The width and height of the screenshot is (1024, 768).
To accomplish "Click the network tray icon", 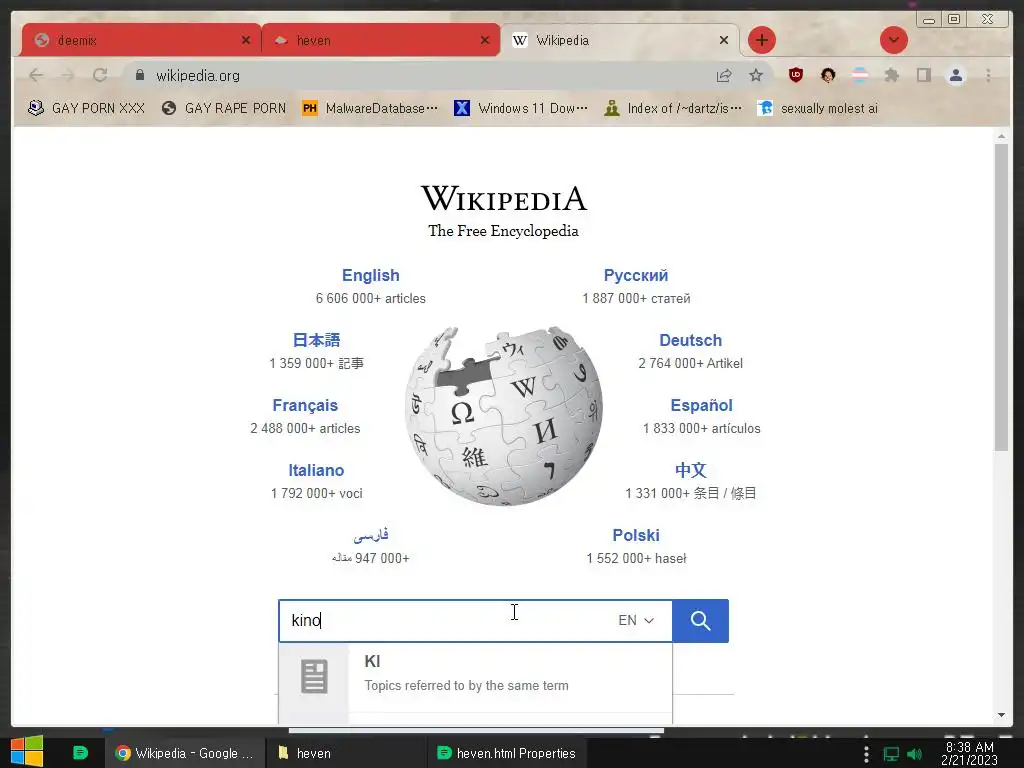I will (891, 754).
